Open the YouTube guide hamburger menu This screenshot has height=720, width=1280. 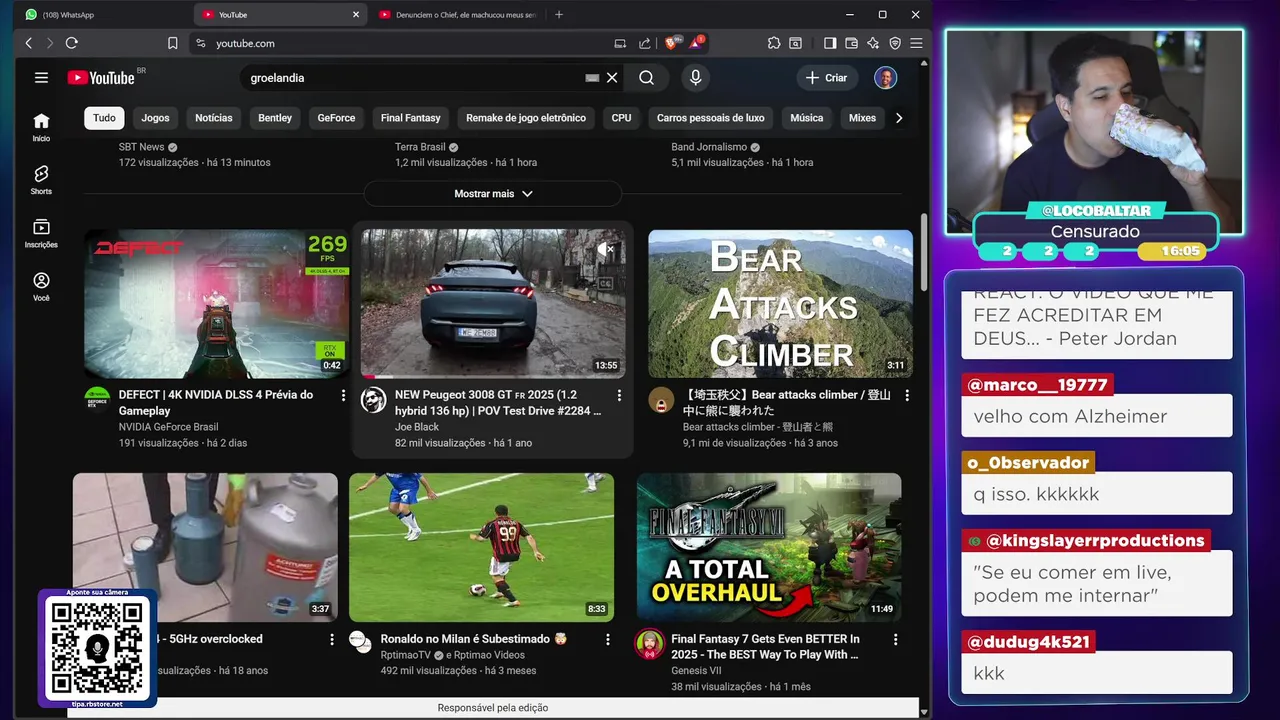[41, 78]
